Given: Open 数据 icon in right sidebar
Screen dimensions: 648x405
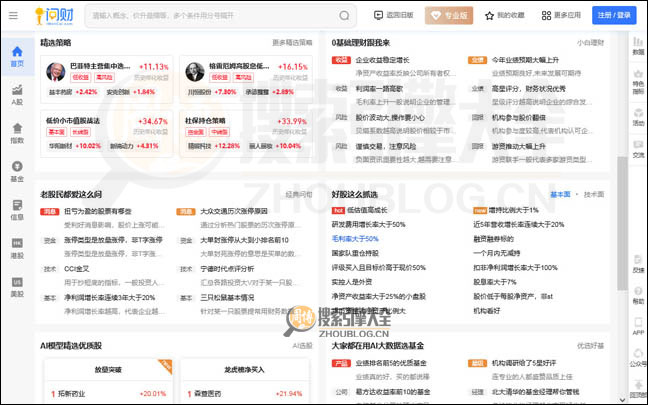Looking at the screenshot, I should (638, 46).
